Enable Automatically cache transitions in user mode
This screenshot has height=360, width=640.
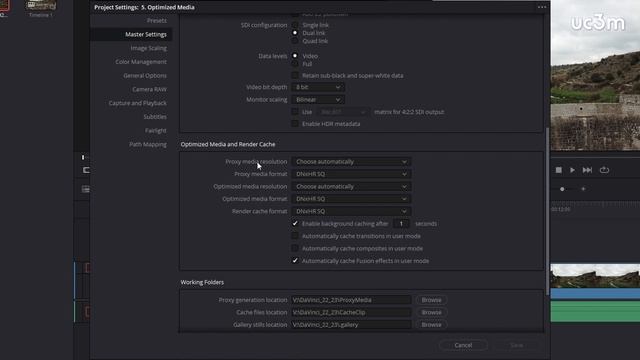pyautogui.click(x=295, y=236)
